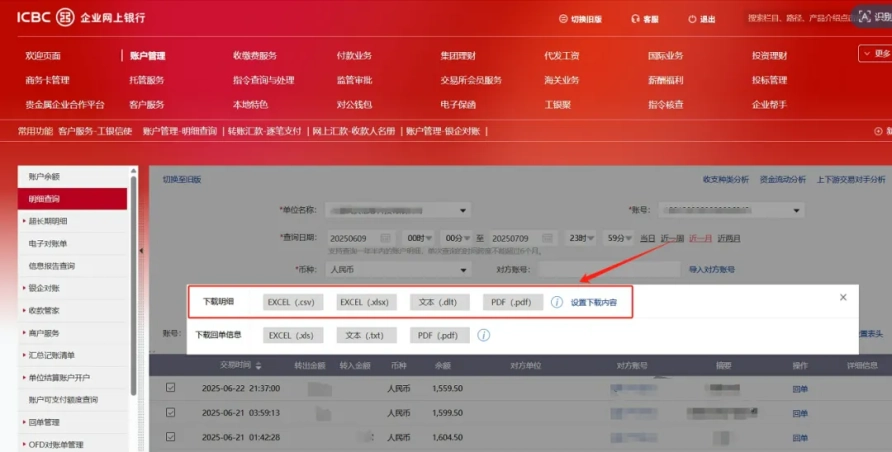Open 资金流动分析 link
The image size is (892, 452).
coord(783,179)
